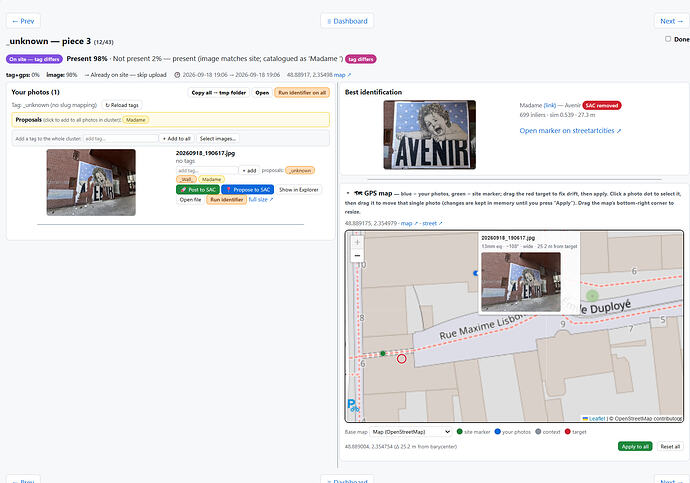This screenshot has height=483, width=690.
Task: Open the Madame (link) hyperlink
Action: point(550,106)
